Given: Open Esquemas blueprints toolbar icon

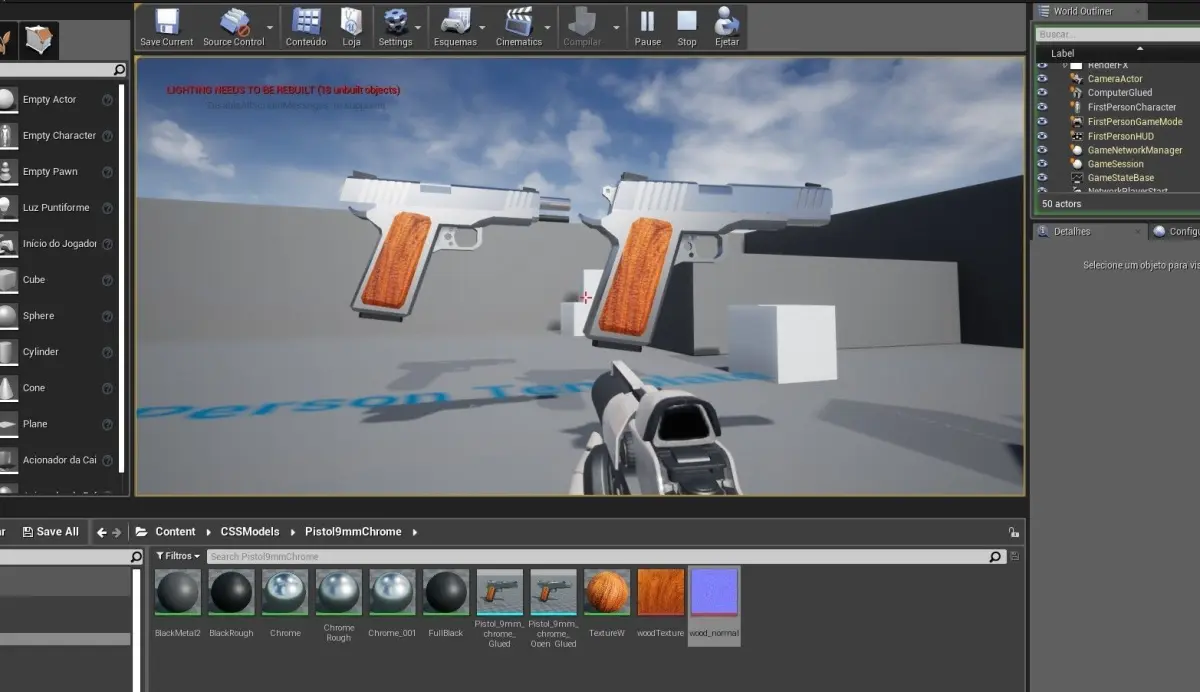Looking at the screenshot, I should click(x=456, y=21).
